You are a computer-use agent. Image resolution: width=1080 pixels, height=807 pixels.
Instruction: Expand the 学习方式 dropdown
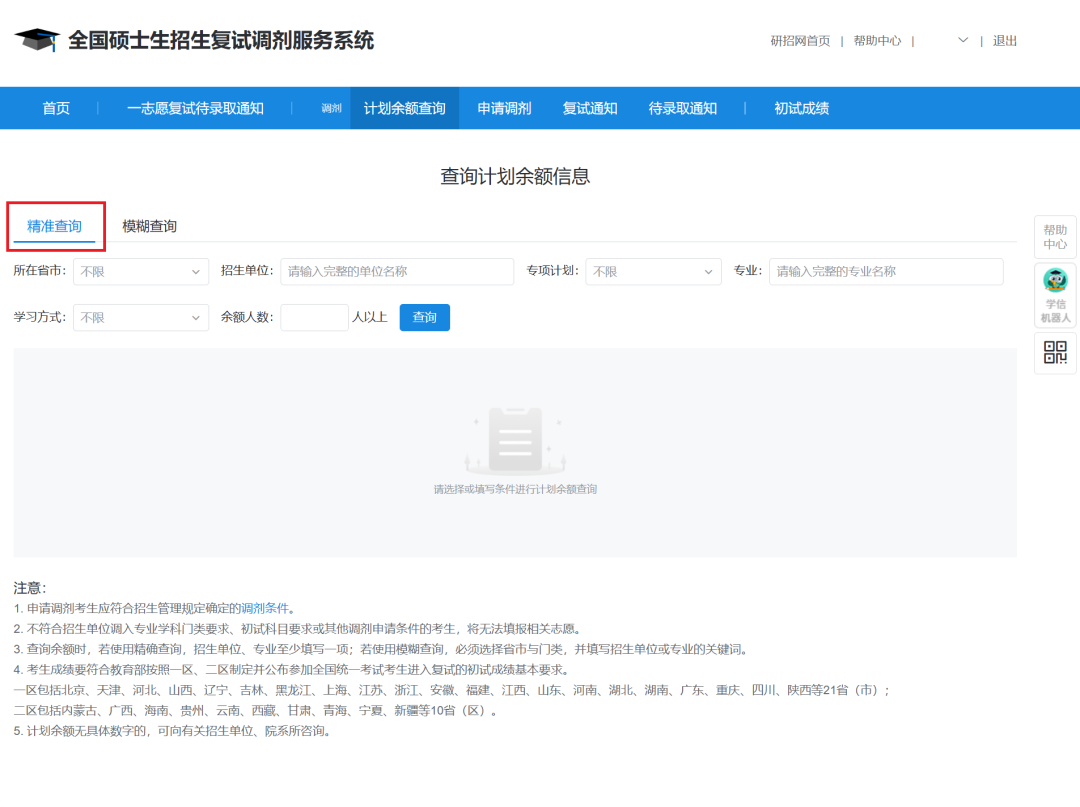[140, 317]
